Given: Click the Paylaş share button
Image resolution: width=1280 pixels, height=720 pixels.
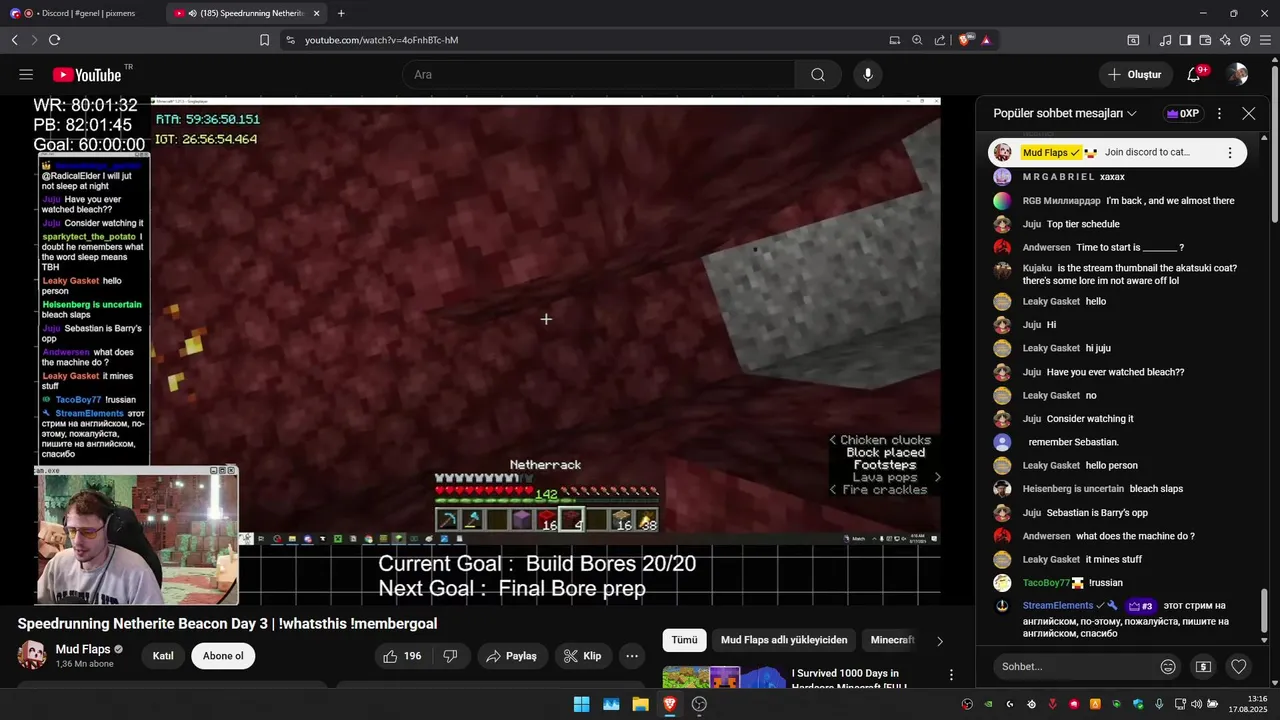Looking at the screenshot, I should click(x=512, y=656).
